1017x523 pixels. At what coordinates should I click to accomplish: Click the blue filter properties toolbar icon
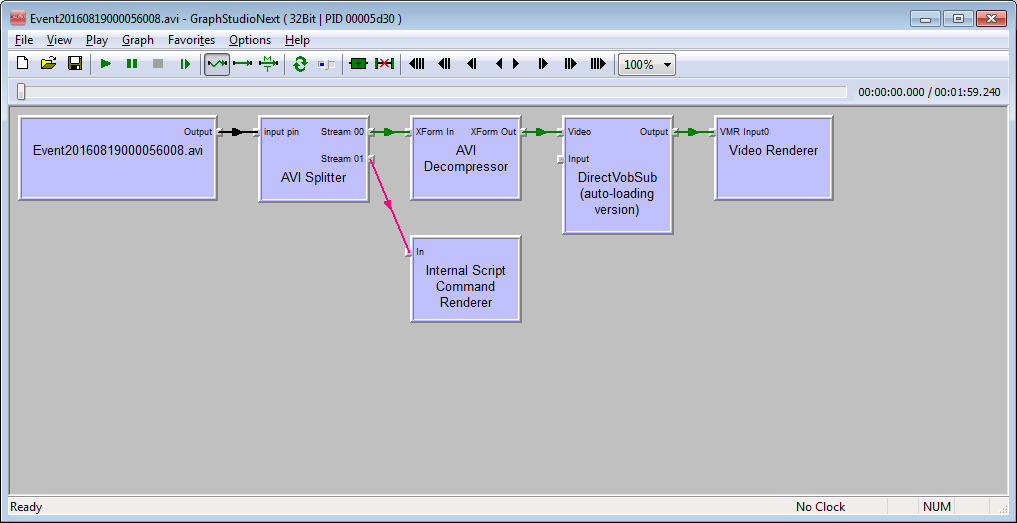(x=326, y=64)
